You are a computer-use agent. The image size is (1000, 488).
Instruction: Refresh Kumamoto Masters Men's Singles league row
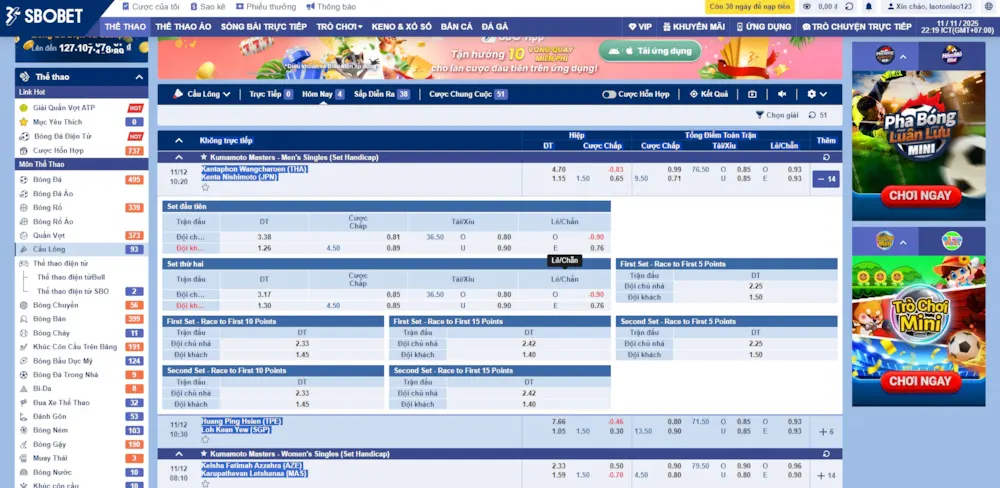[826, 157]
